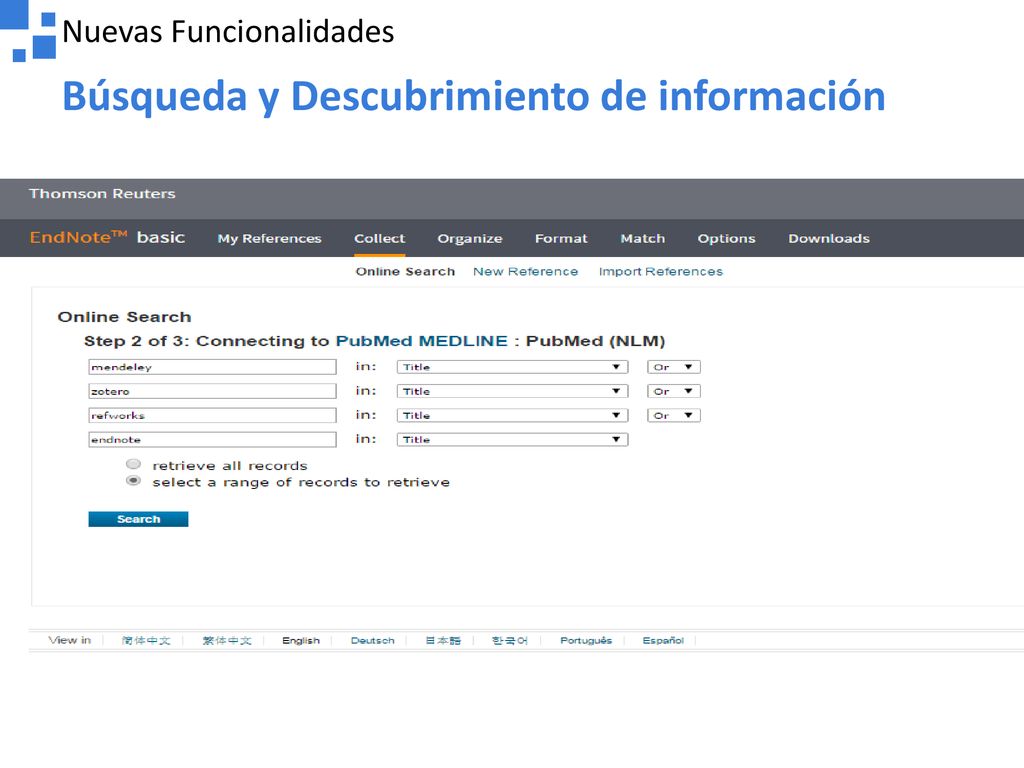Screen dimensions: 1024x768
Task: Switch language to Português
Action: tap(586, 641)
